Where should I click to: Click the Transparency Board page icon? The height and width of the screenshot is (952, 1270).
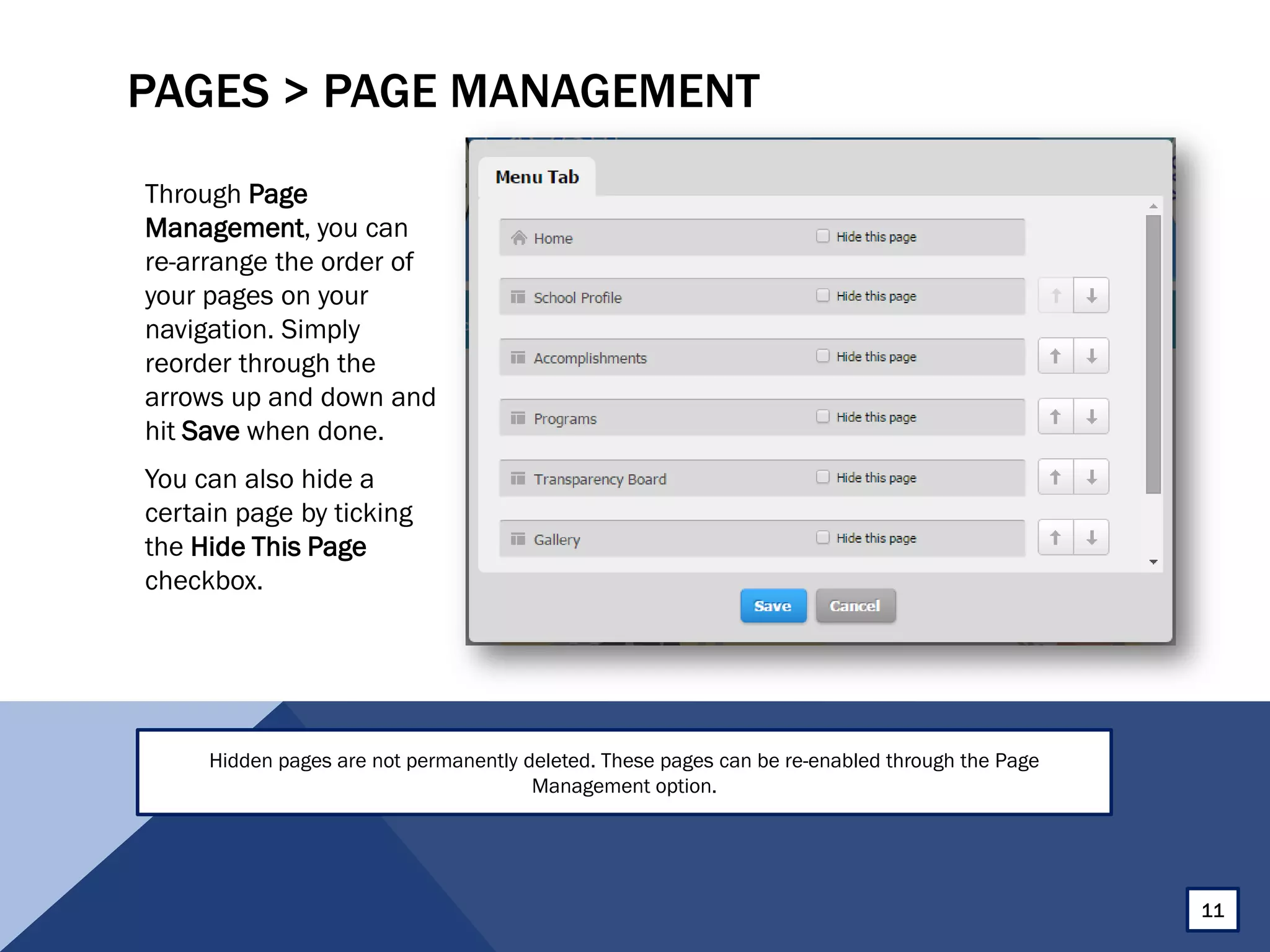click(518, 478)
